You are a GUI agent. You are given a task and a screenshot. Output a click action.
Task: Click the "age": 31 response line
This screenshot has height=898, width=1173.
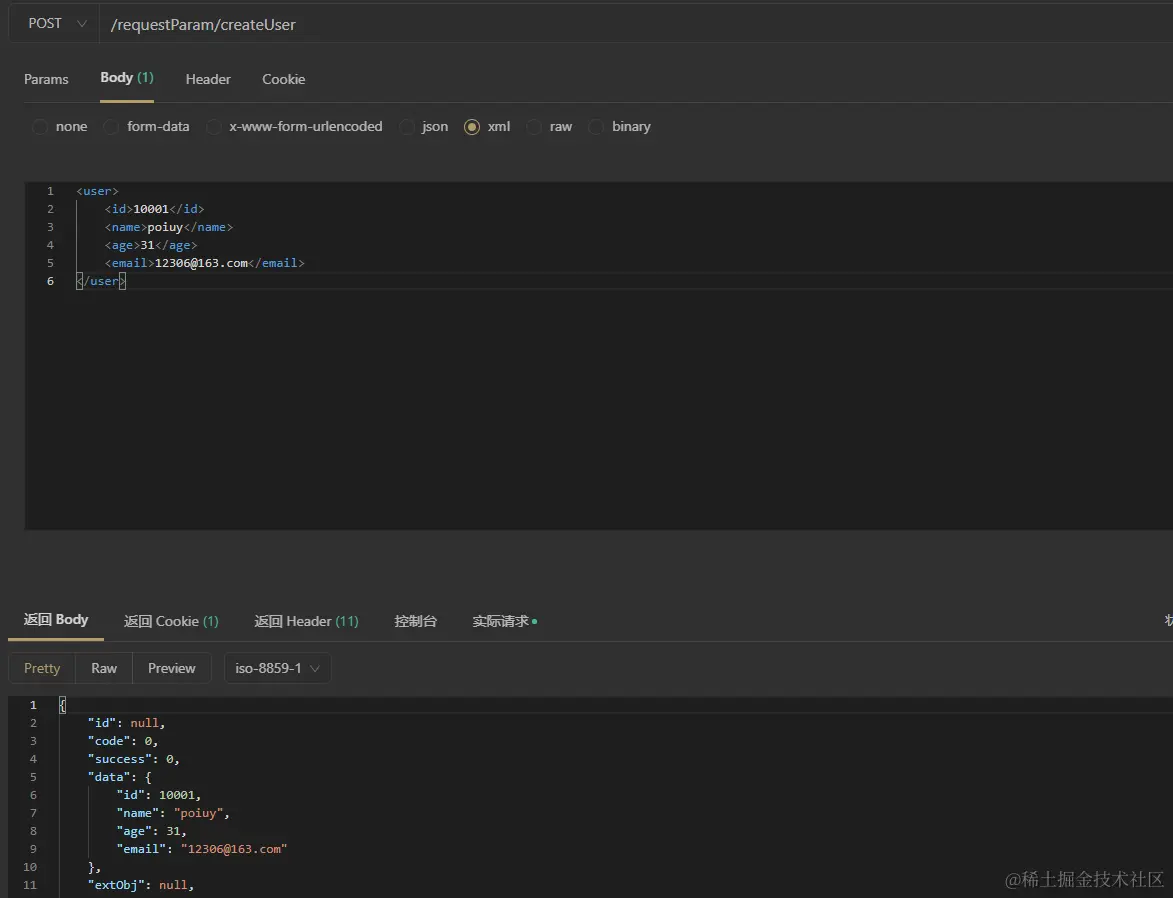point(151,831)
